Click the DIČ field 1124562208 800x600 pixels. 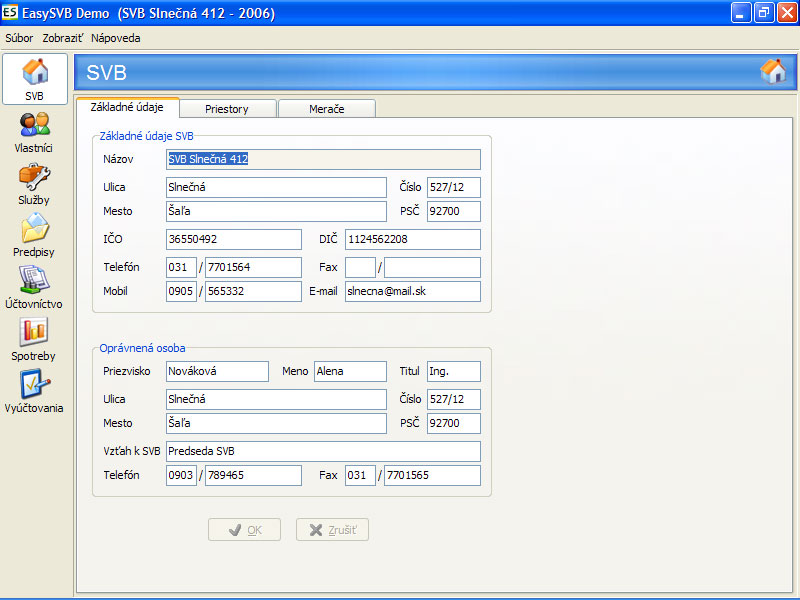click(413, 239)
